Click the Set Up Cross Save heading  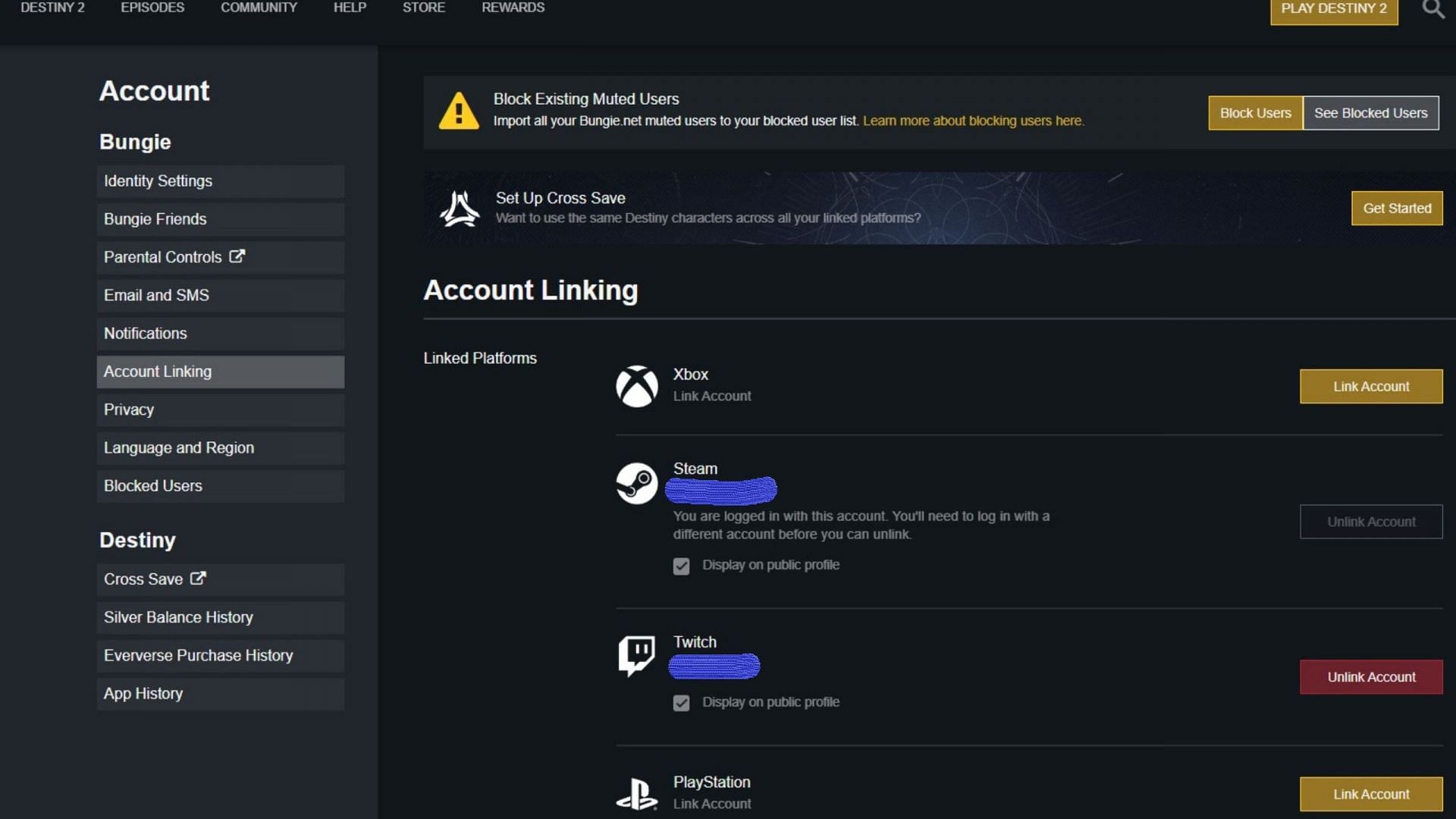560,198
